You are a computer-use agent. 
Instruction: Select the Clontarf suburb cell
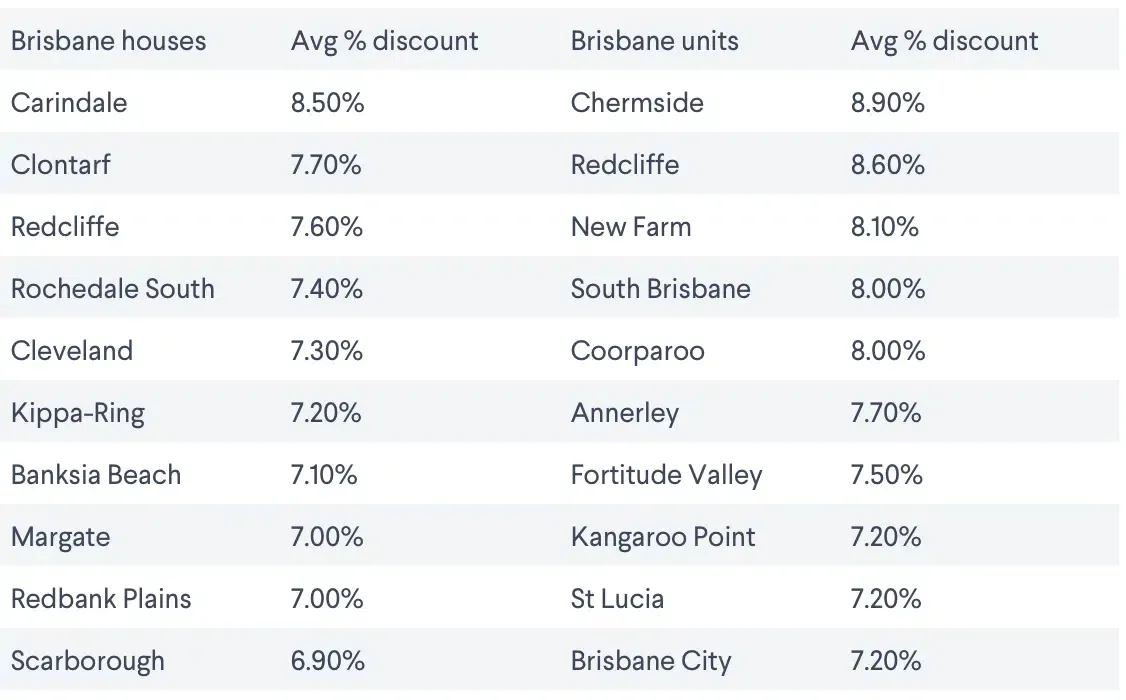coord(61,165)
